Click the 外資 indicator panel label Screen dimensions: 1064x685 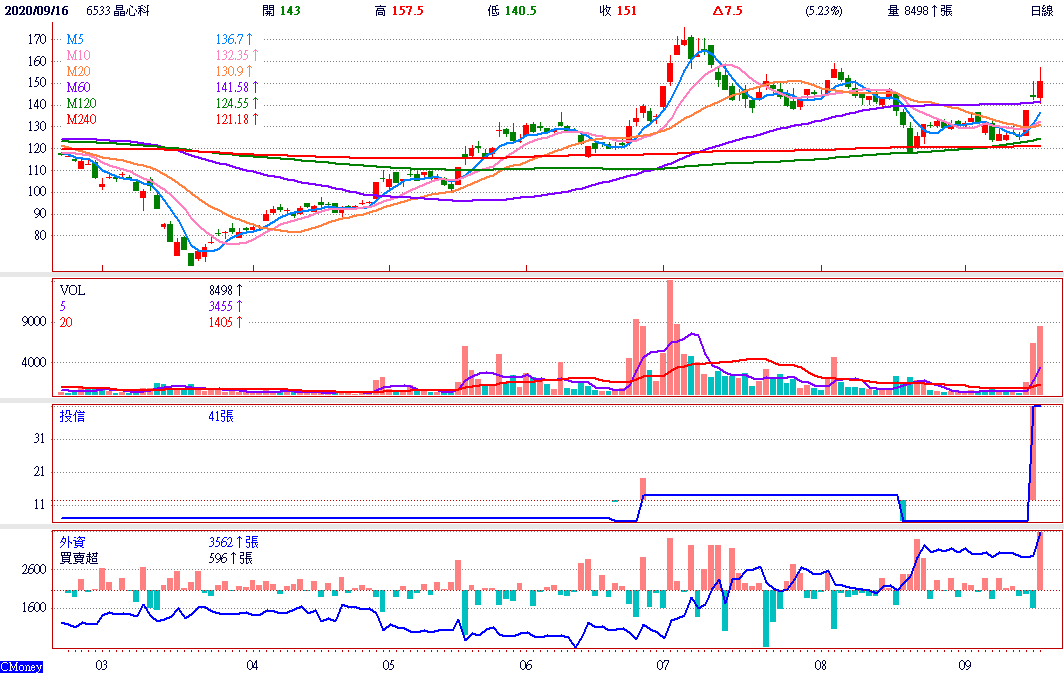[72, 542]
